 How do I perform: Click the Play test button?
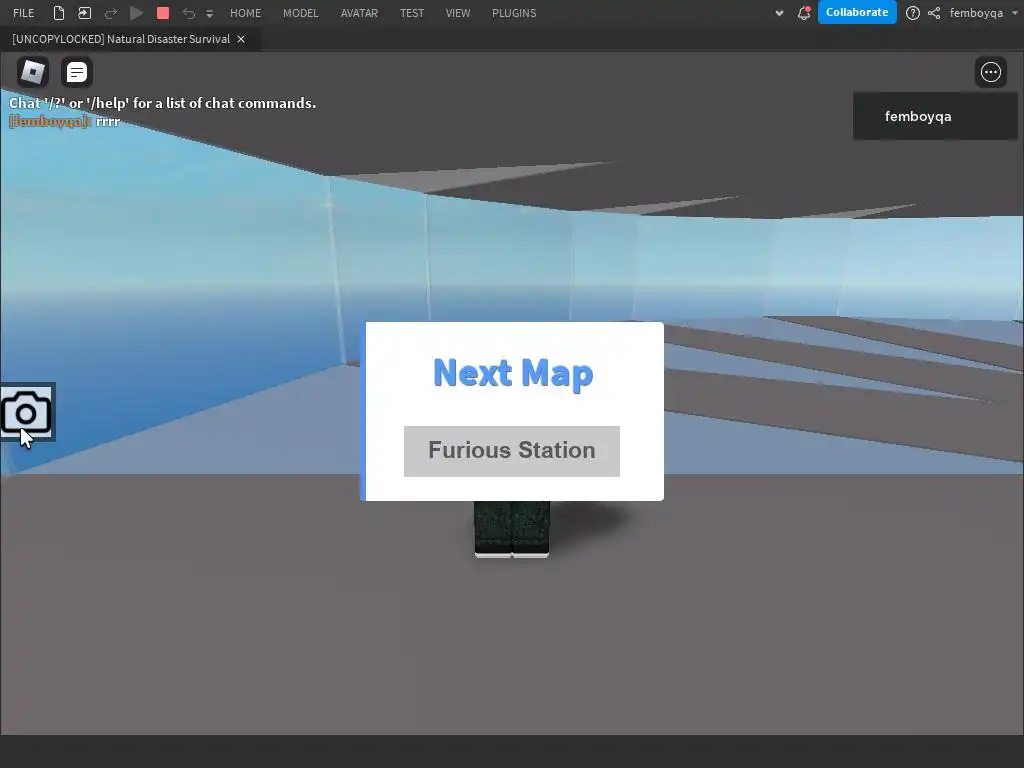tap(136, 13)
